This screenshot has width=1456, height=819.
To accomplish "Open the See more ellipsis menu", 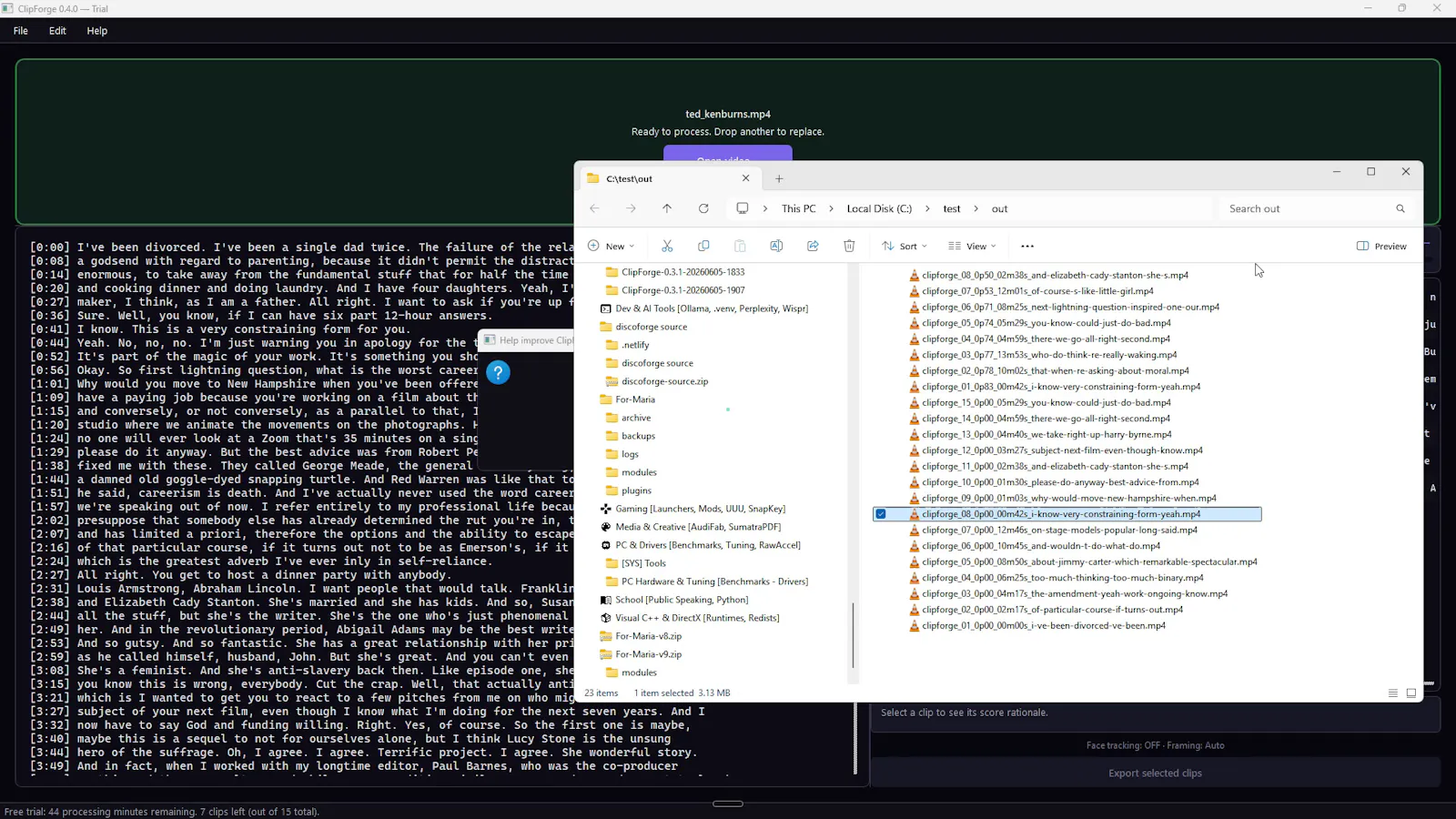I will tap(1027, 246).
